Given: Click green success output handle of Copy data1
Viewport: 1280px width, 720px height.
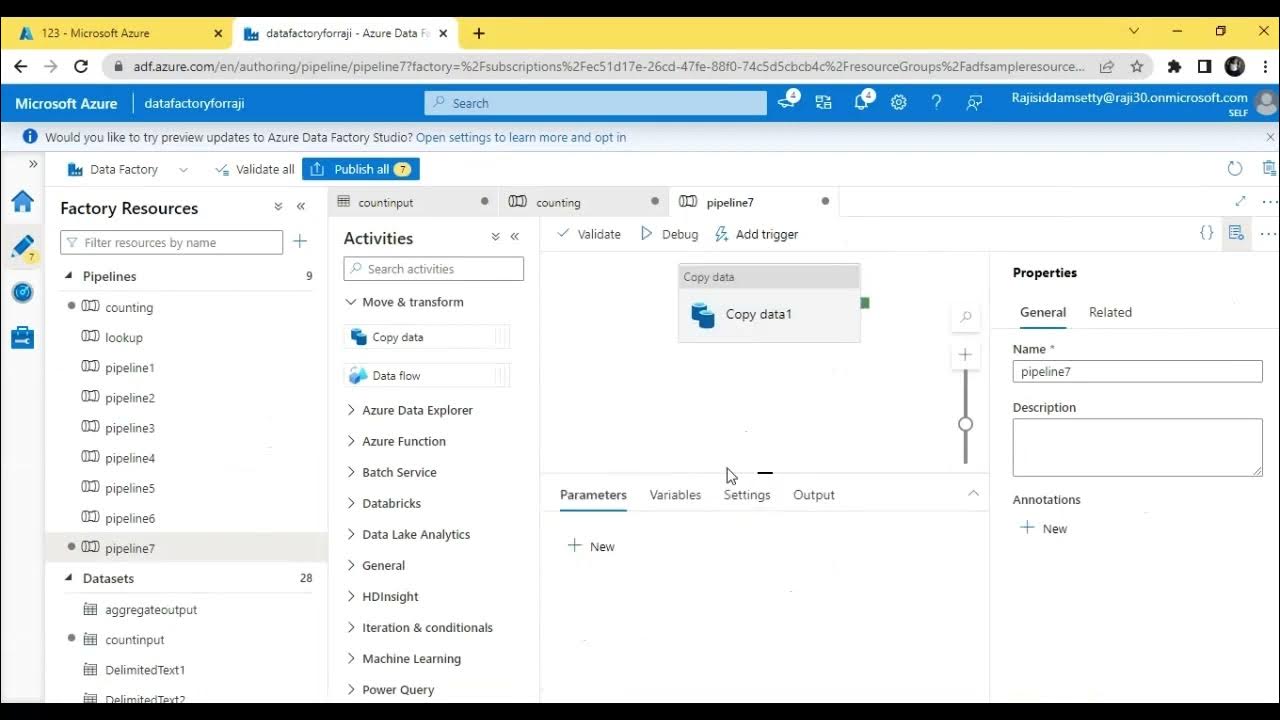Looking at the screenshot, I should click(865, 302).
